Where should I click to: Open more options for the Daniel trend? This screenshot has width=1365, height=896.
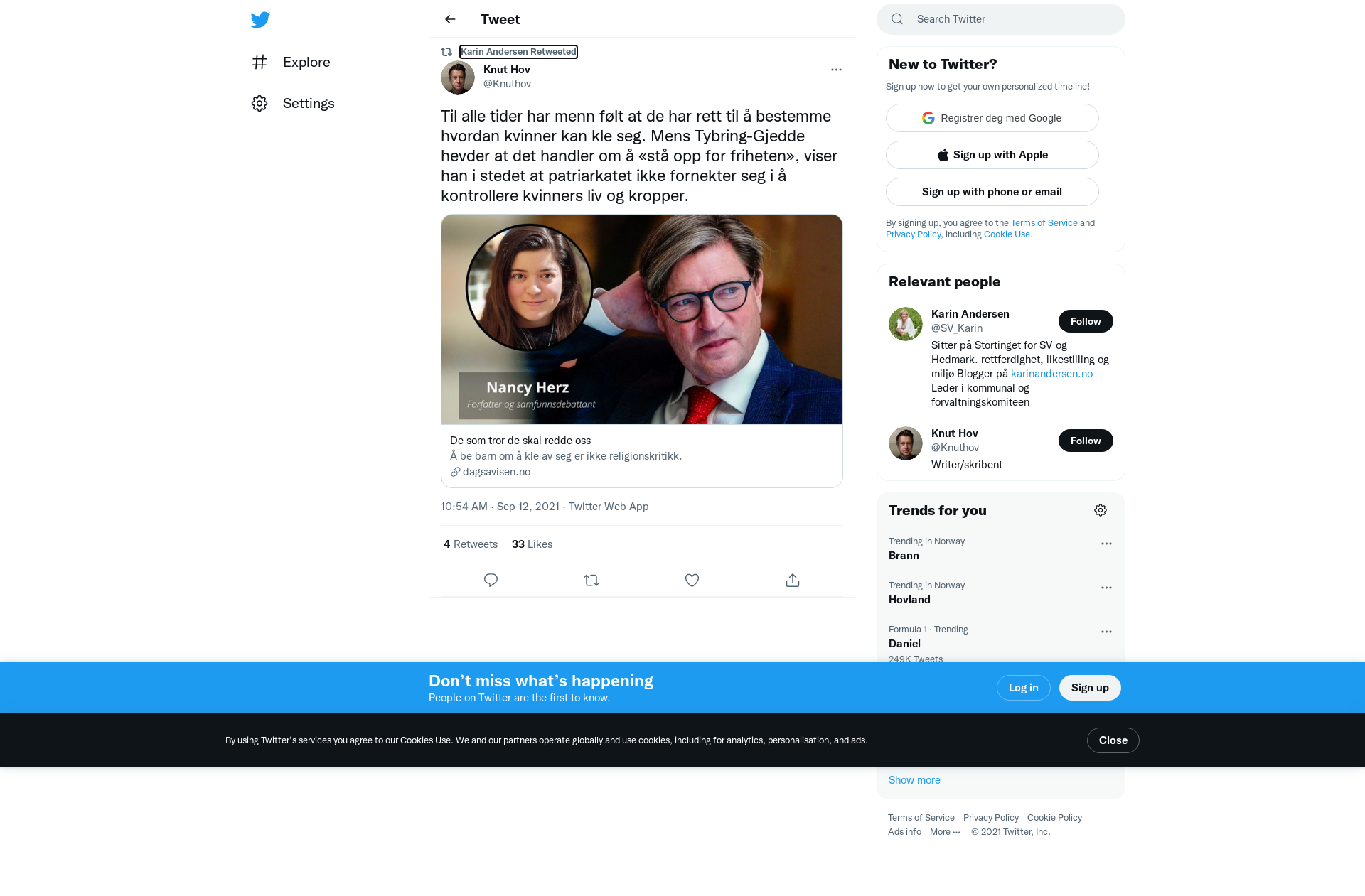pos(1106,632)
